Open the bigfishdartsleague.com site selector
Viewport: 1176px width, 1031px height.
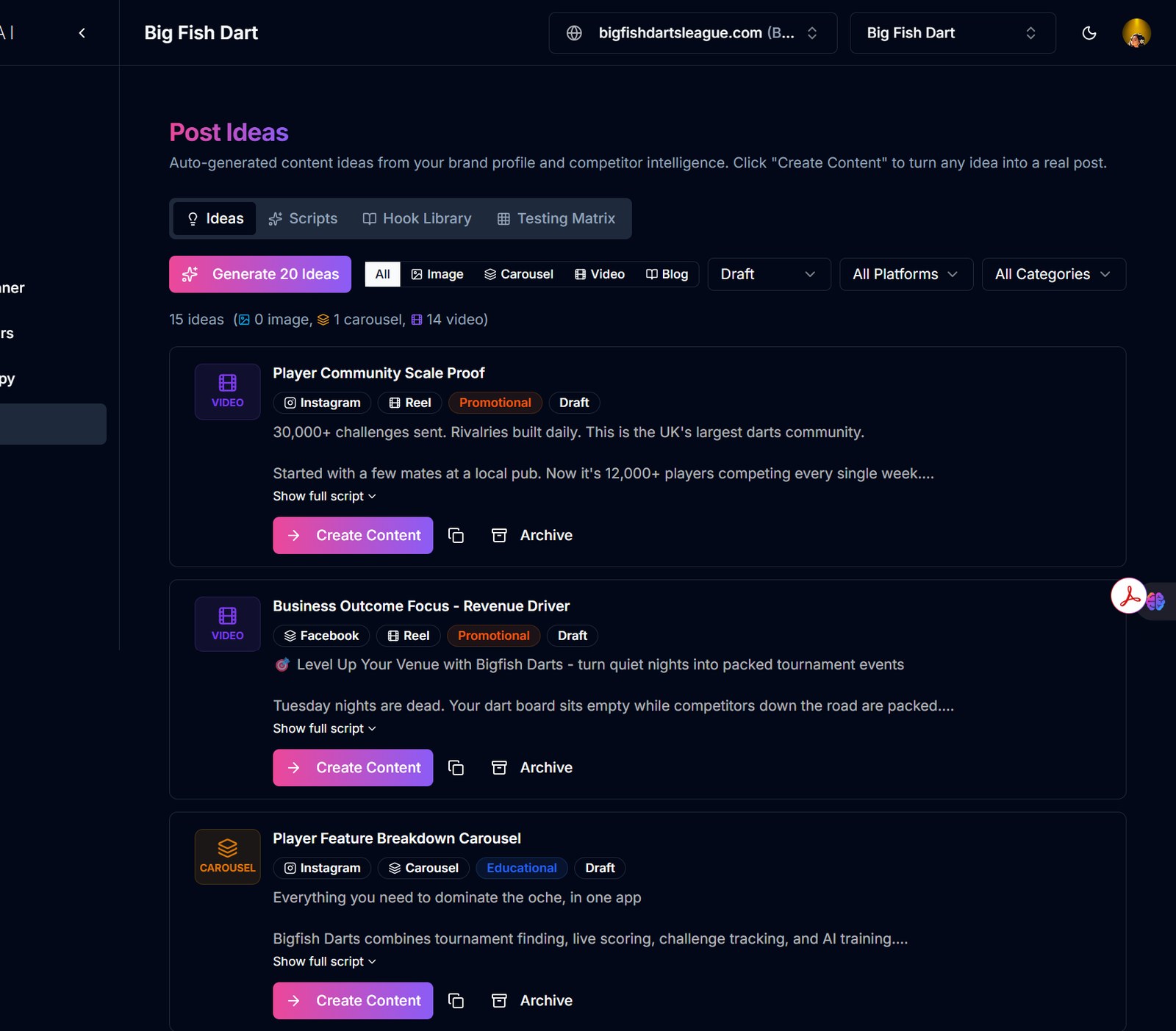[x=692, y=33]
